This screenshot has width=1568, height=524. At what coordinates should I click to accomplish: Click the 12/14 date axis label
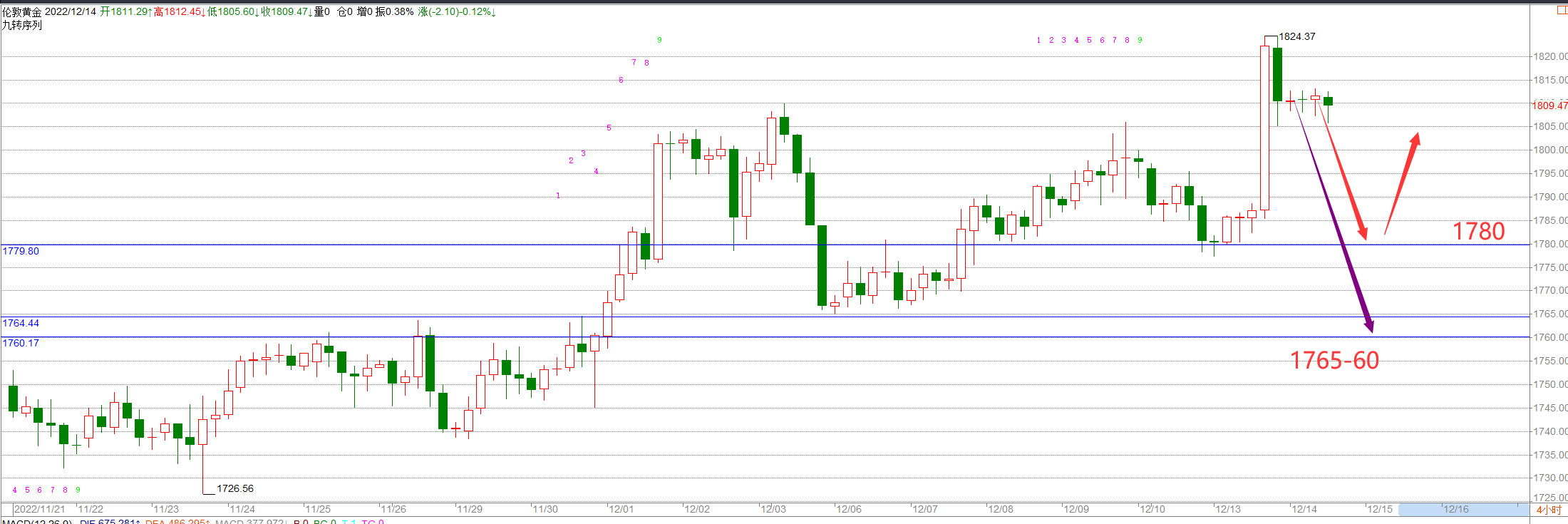point(1304,509)
